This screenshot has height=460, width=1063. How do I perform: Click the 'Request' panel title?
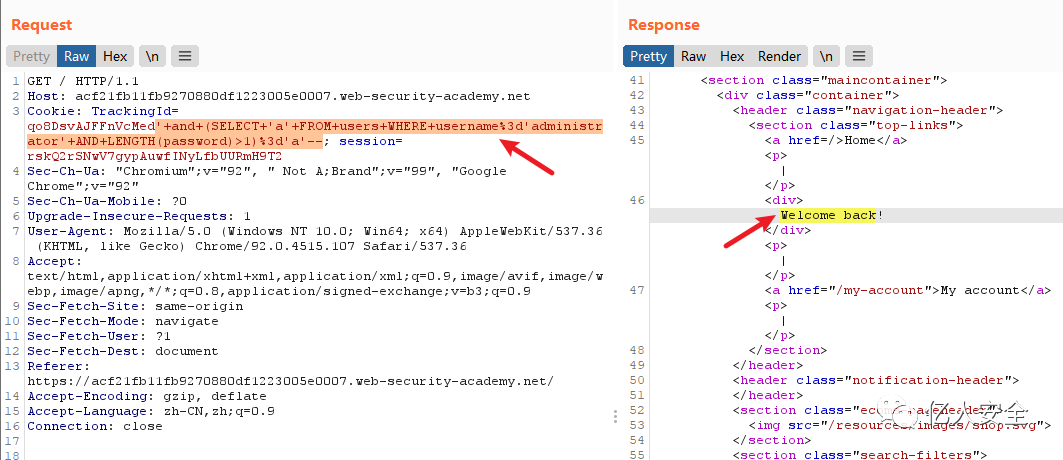coord(41,25)
